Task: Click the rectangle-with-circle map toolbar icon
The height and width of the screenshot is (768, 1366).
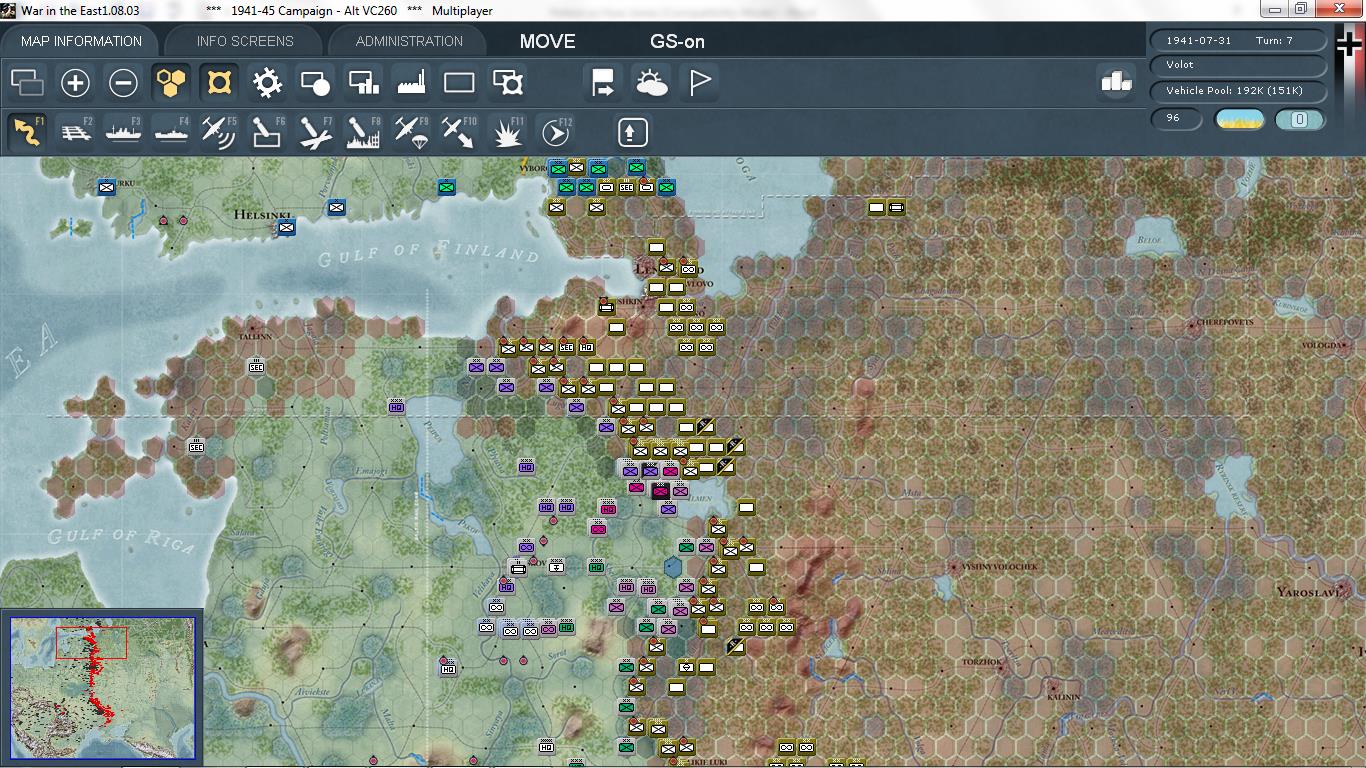Action: coord(315,82)
